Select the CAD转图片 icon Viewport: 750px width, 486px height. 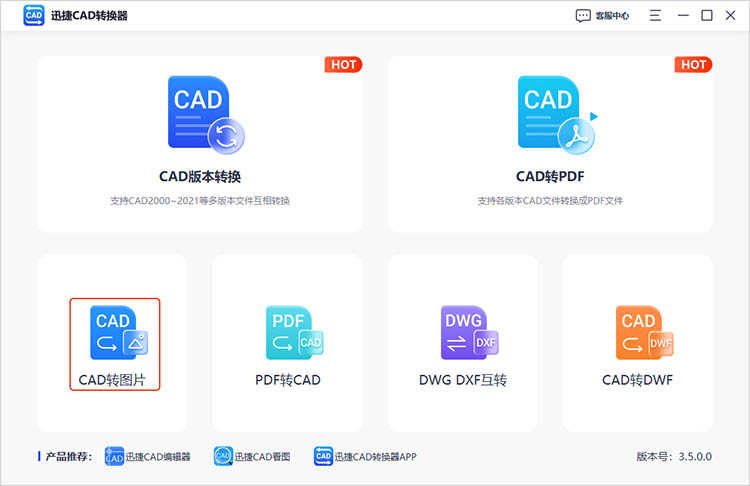click(x=119, y=333)
